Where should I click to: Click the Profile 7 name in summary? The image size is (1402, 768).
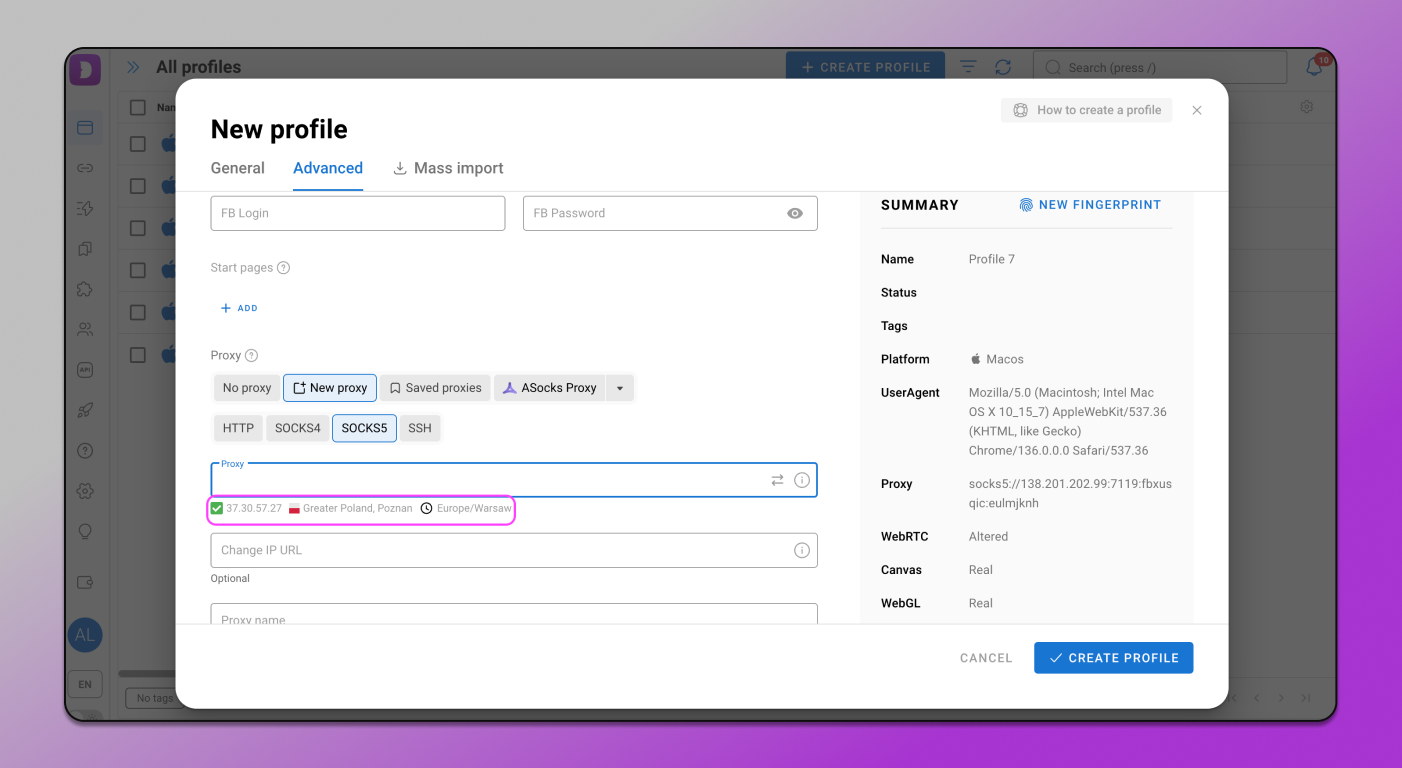tap(992, 259)
